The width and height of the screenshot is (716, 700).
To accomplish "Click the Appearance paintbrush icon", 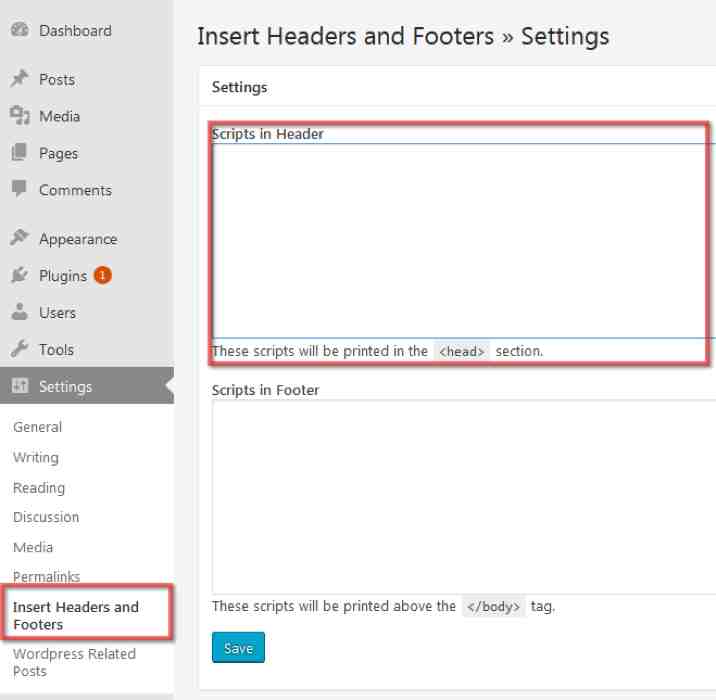I will 19,237.
